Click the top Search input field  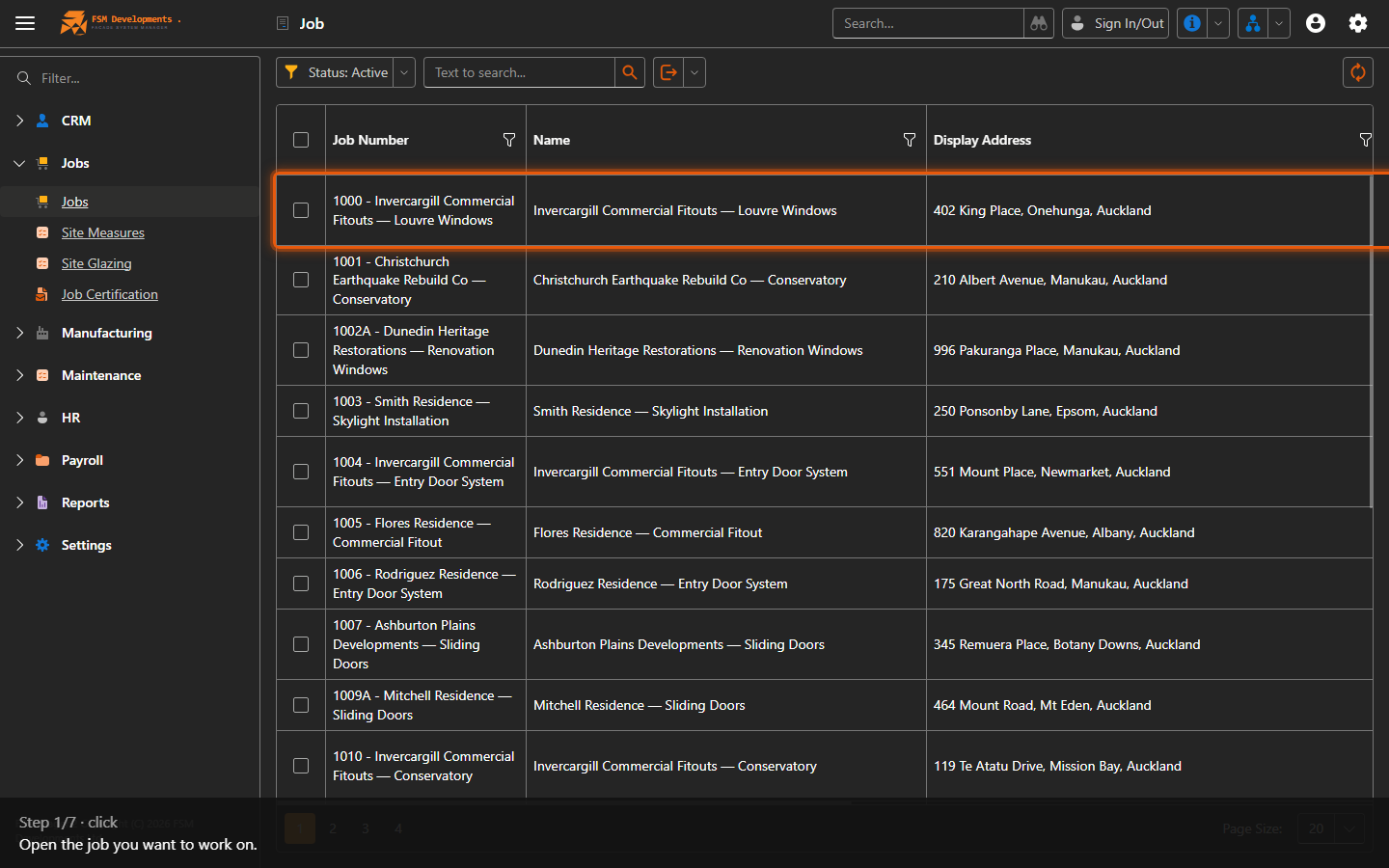[928, 23]
